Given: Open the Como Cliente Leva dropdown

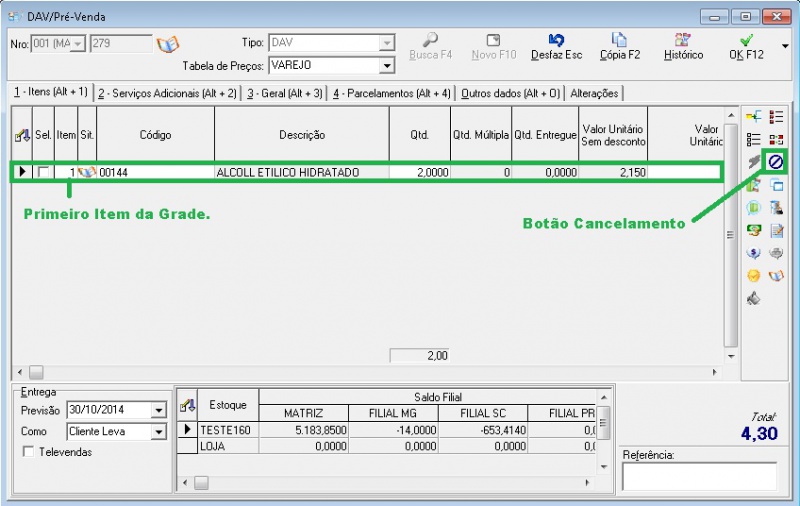Looking at the screenshot, I should point(159,432).
